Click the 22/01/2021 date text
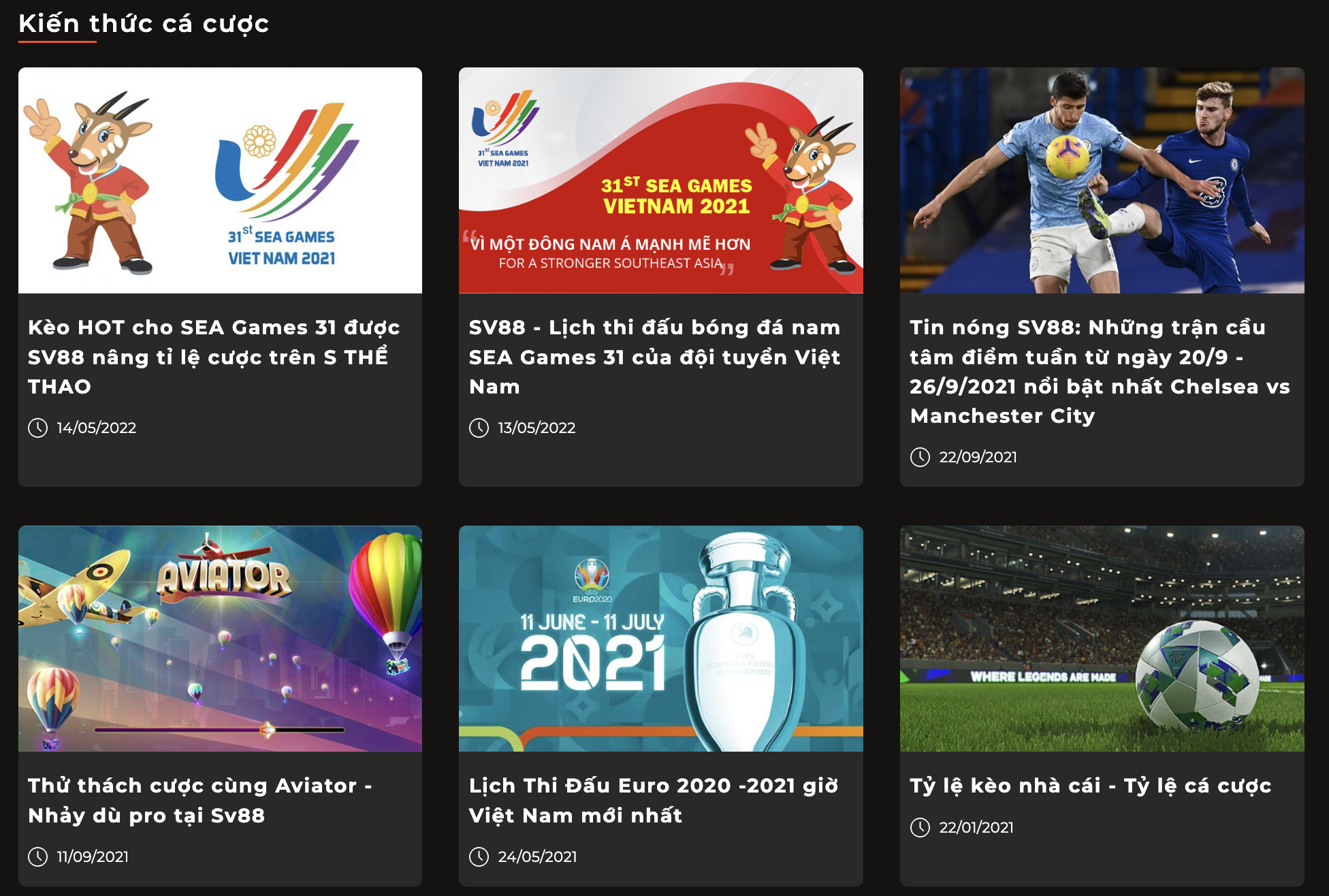 click(x=976, y=827)
